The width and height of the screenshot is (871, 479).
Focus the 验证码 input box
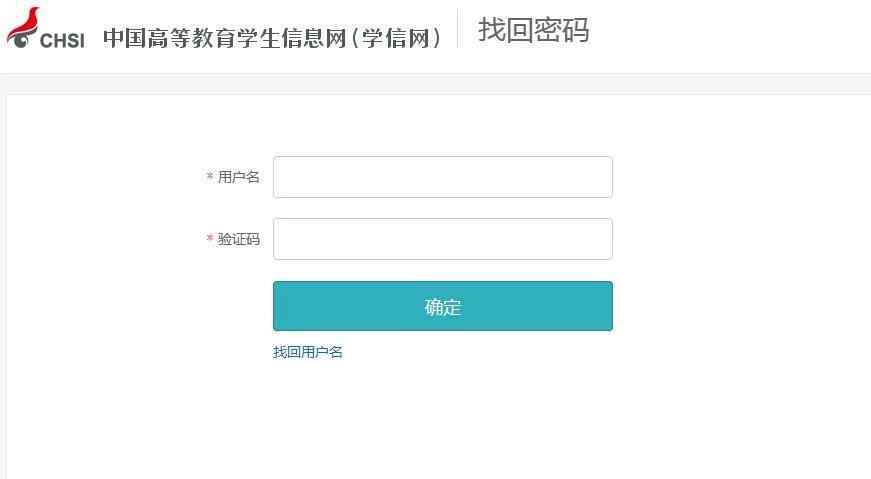click(443, 239)
